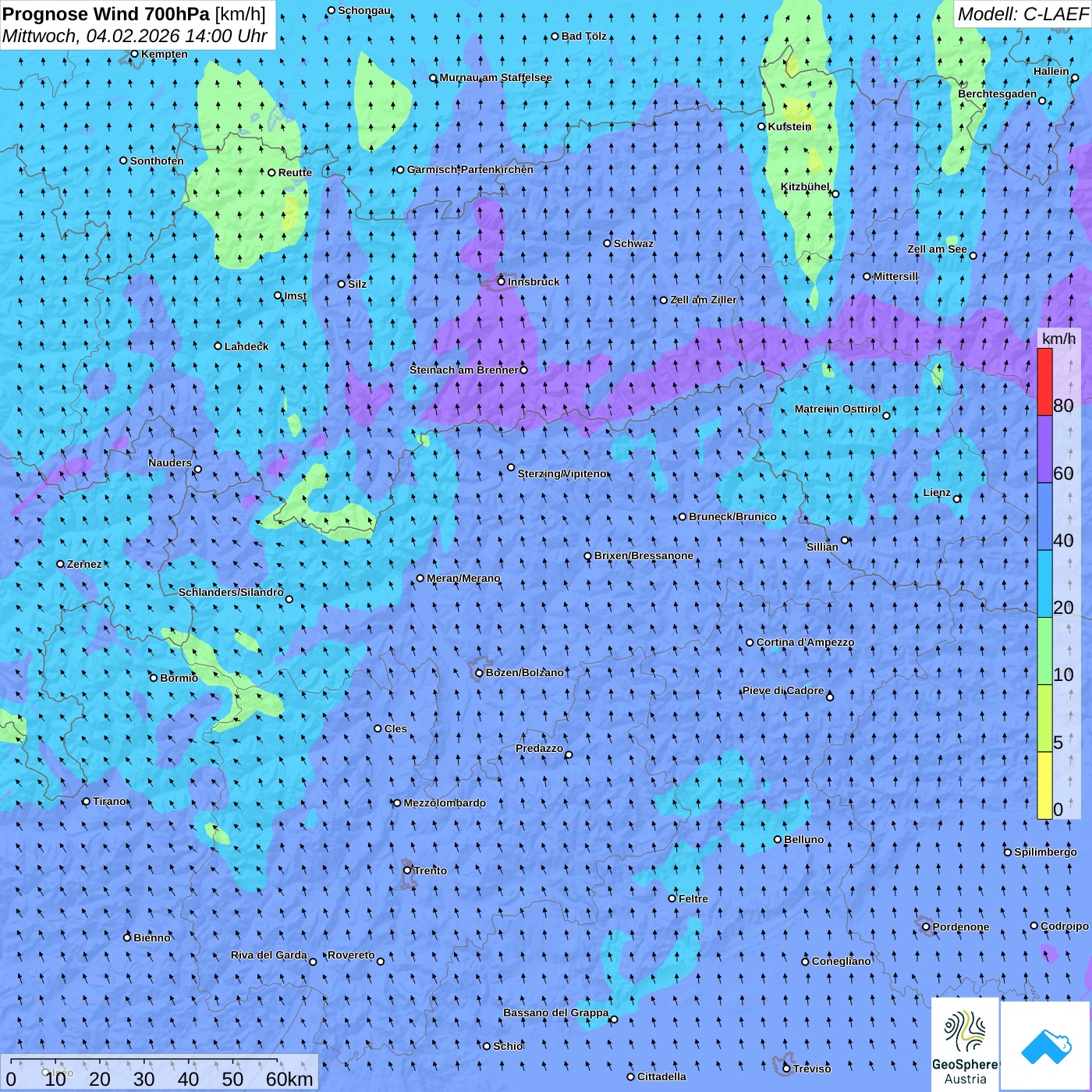Click the 'km/h' legend unit label
The width and height of the screenshot is (1092, 1092).
[1058, 338]
